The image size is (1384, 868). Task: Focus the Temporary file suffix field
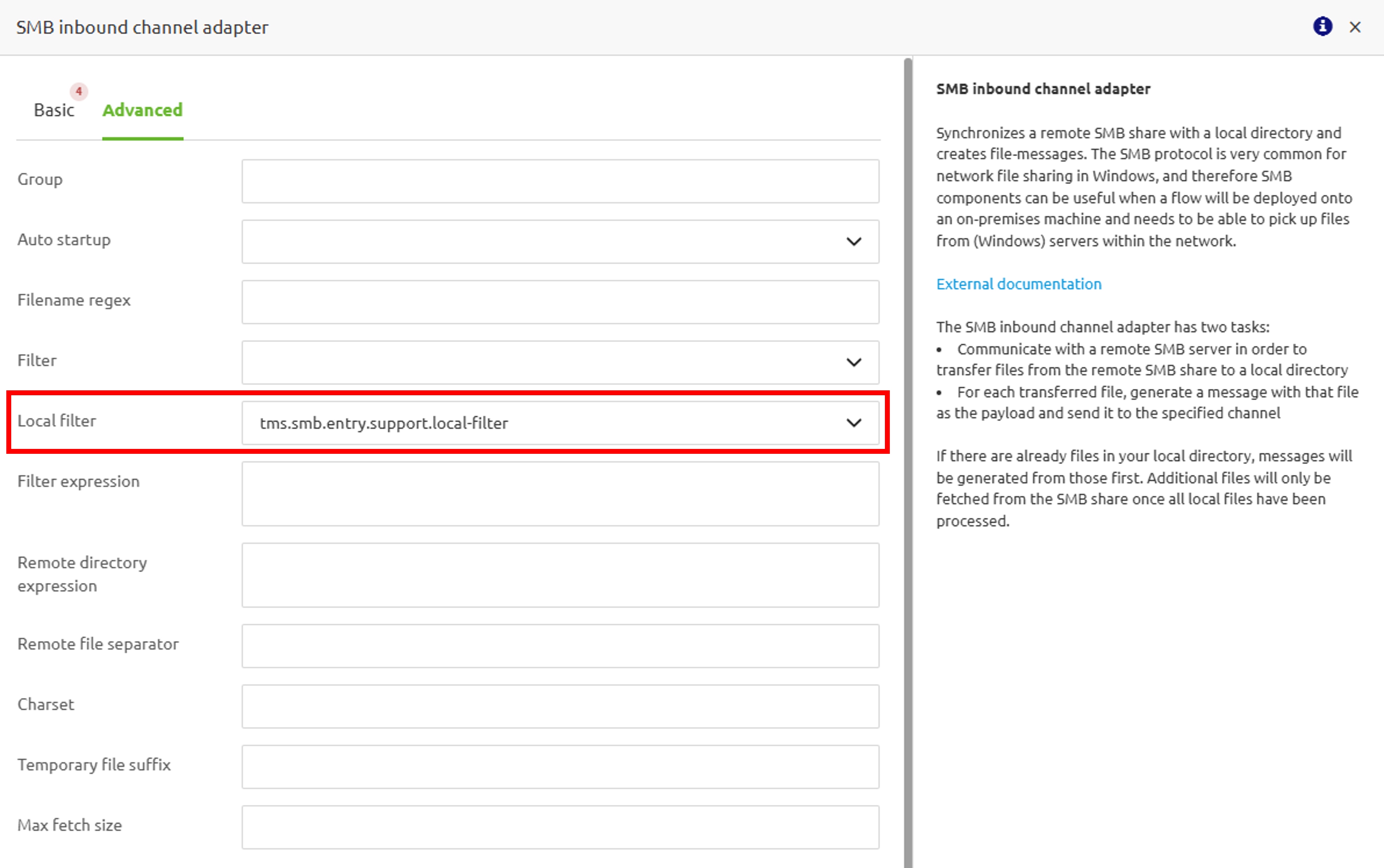pos(560,766)
